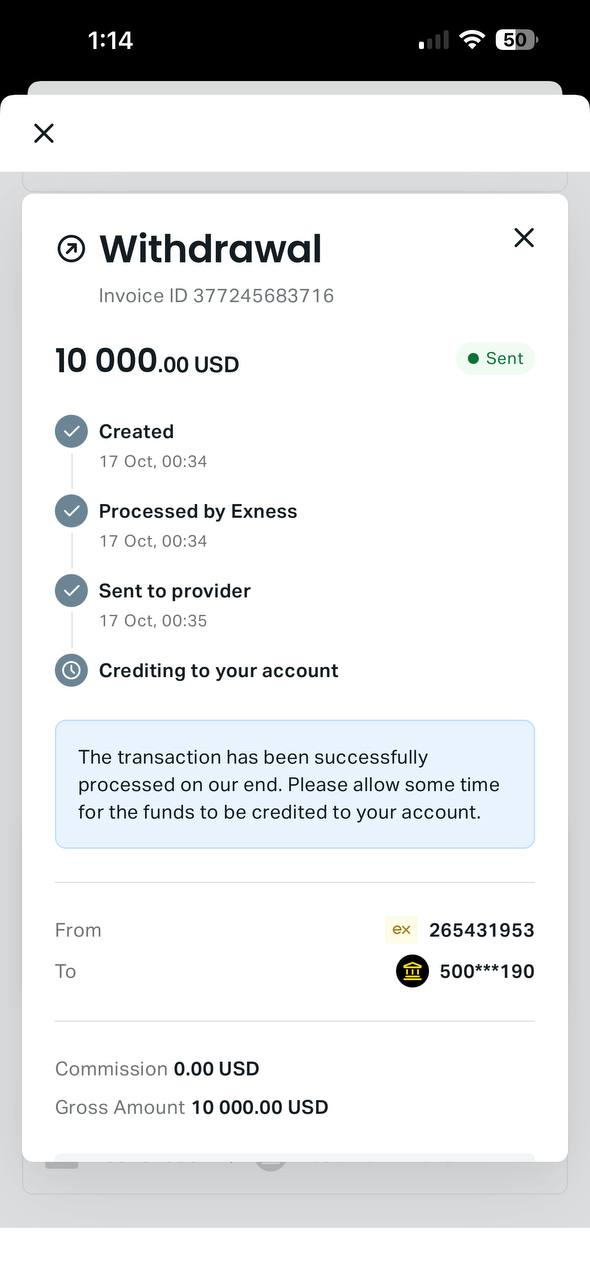Viewport: 590px width, 1280px height.
Task: Tap the Exness 'ex' account logo
Action: tap(401, 930)
